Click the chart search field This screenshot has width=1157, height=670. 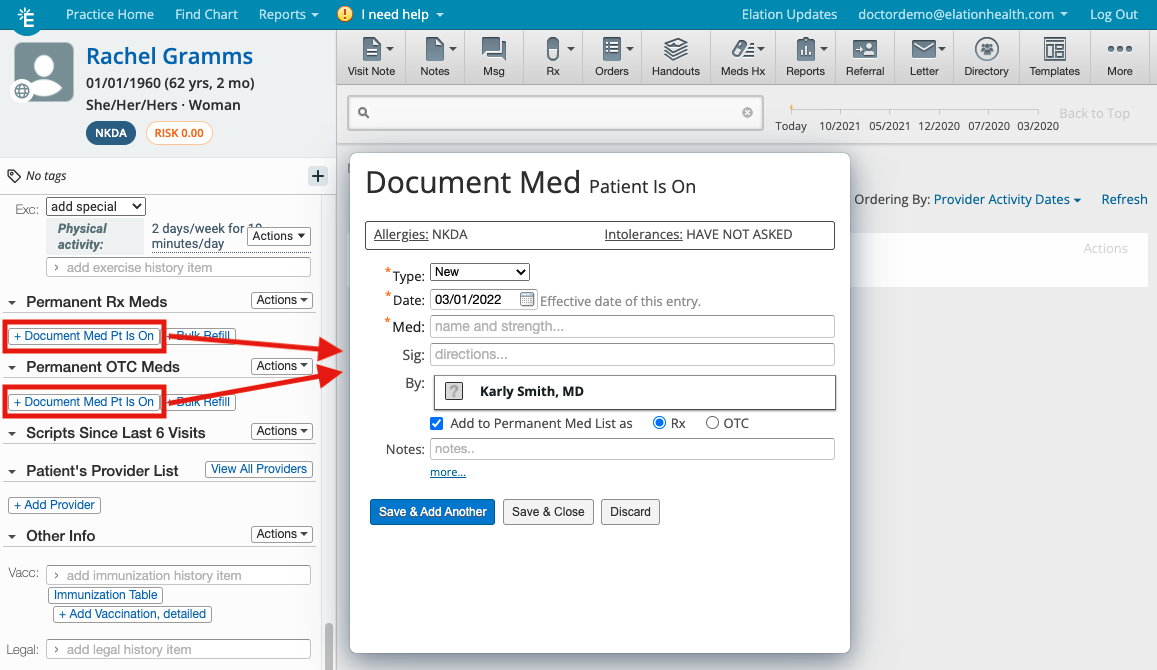554,113
